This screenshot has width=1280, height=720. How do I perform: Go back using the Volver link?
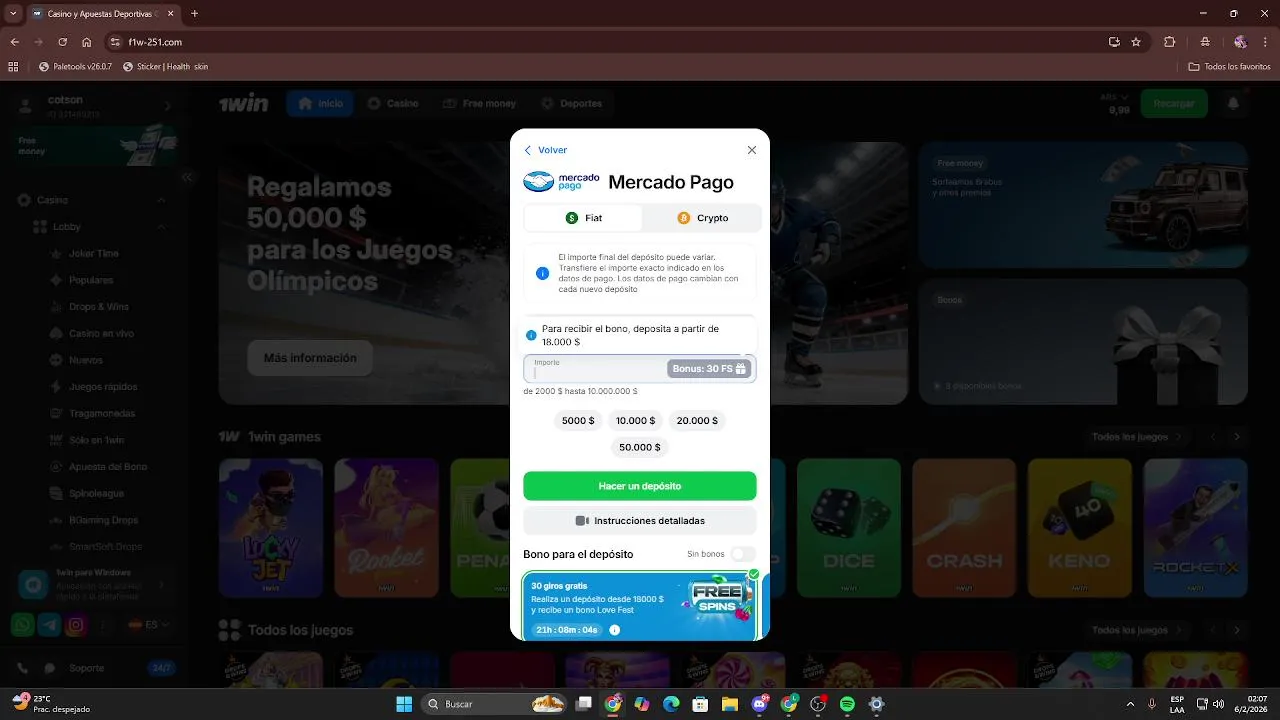click(x=545, y=150)
